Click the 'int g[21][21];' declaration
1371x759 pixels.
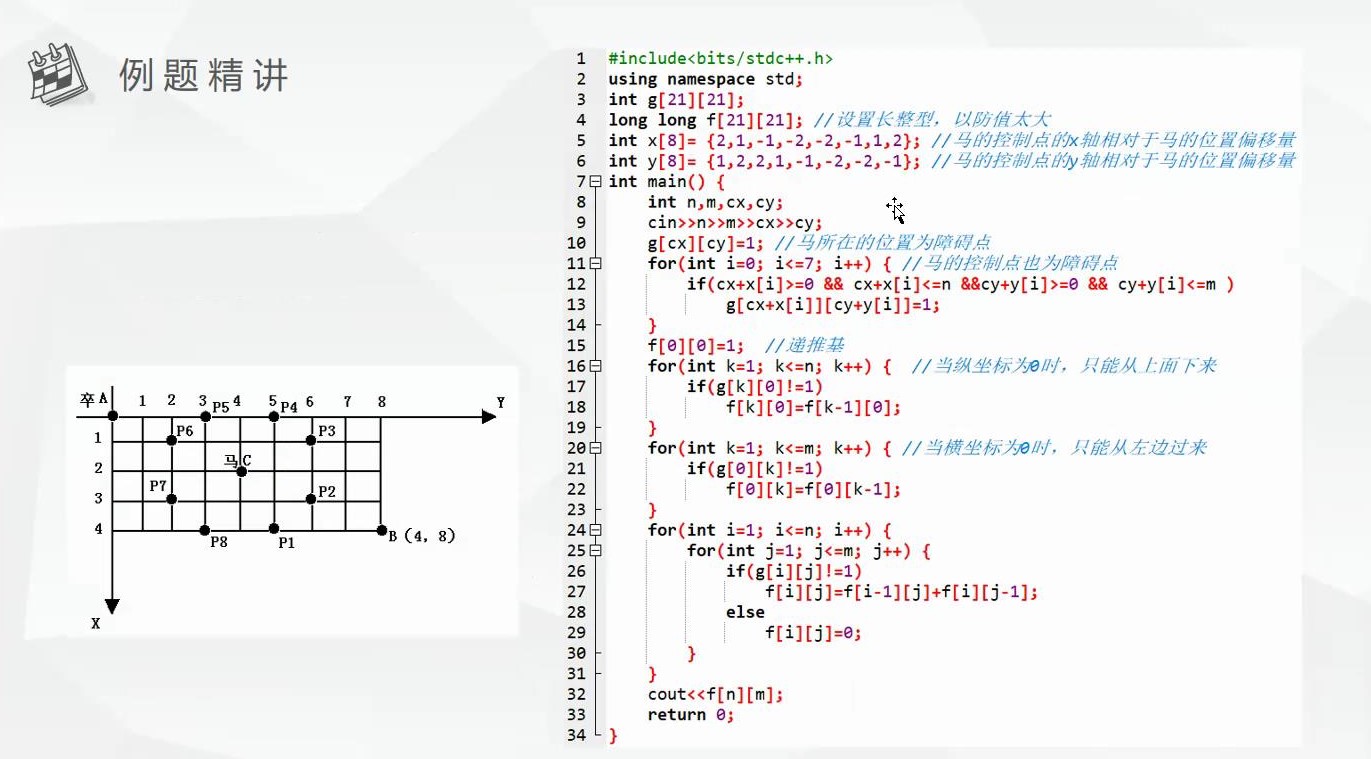[676, 99]
